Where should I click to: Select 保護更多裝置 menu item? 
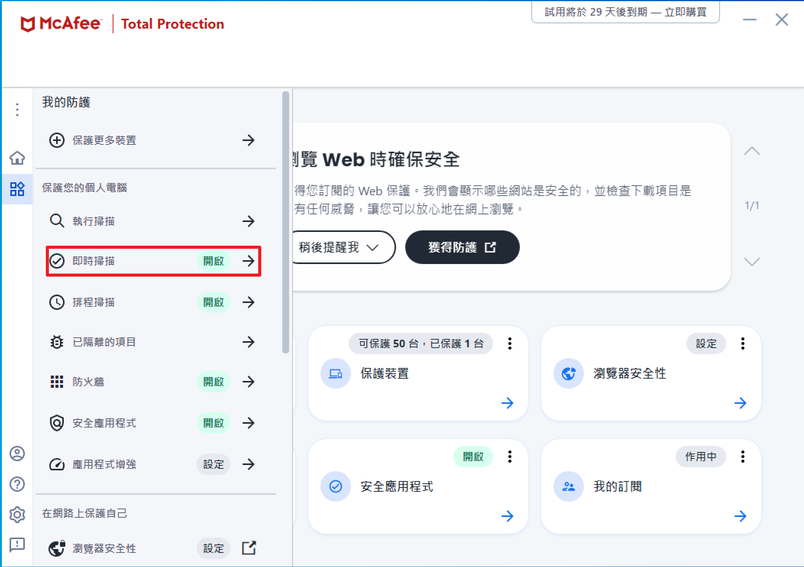click(x=153, y=140)
